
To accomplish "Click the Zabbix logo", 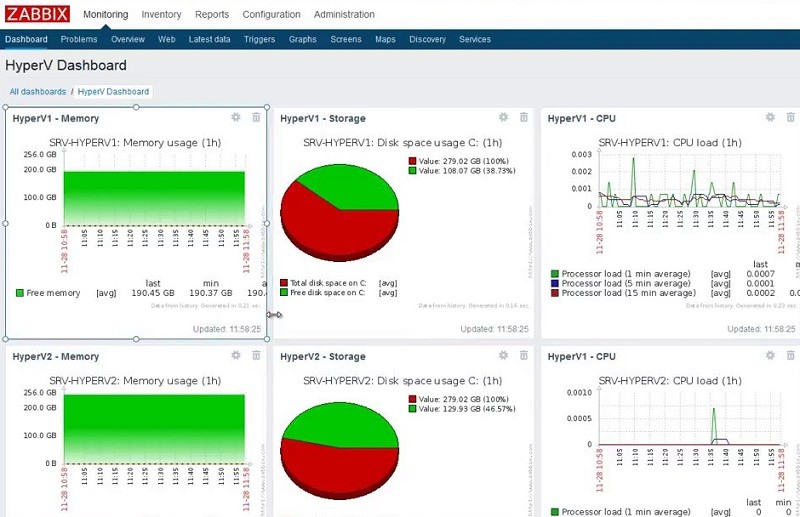I will [x=37, y=14].
